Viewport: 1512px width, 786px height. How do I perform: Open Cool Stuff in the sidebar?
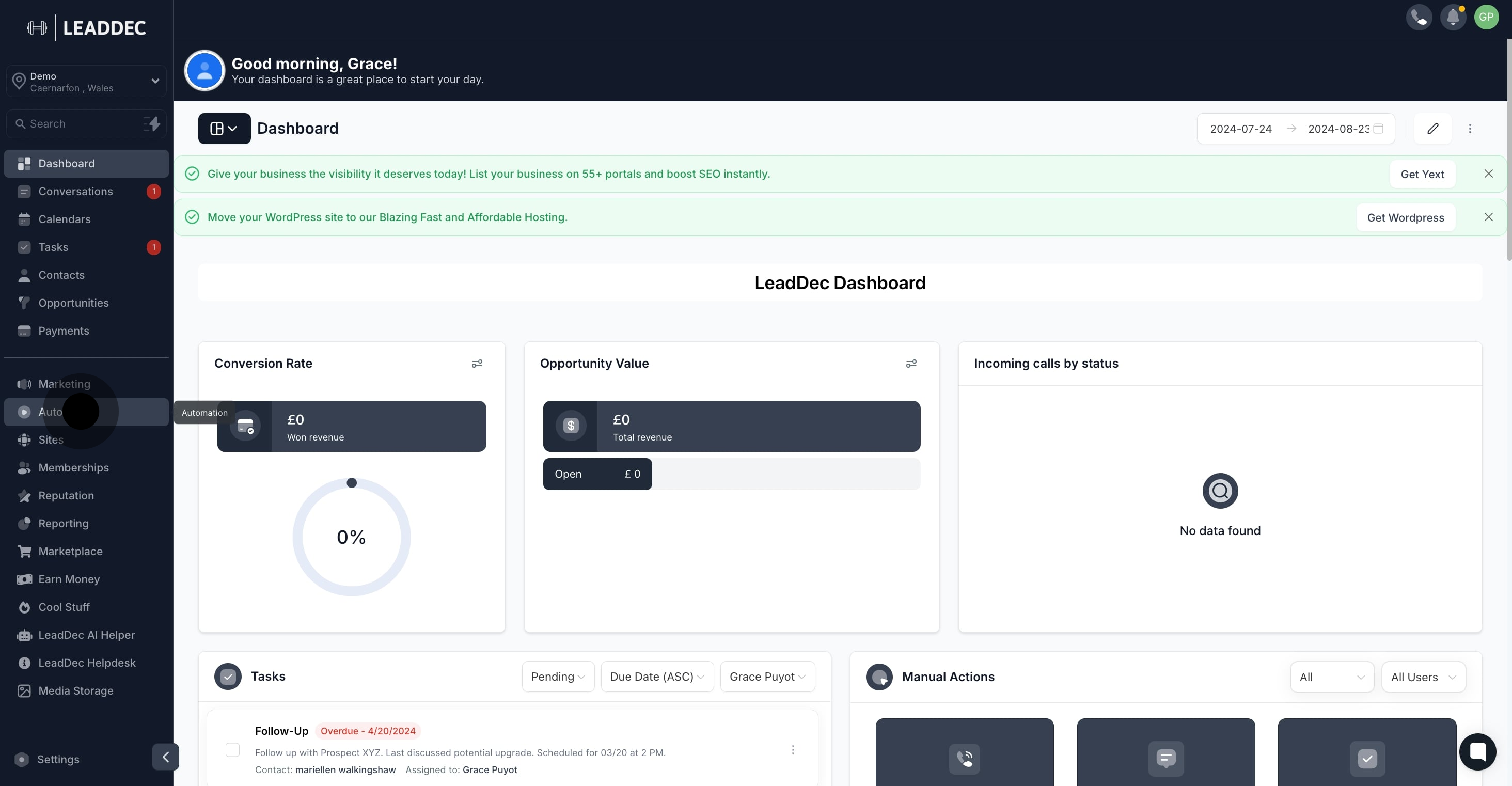pyautogui.click(x=86, y=607)
